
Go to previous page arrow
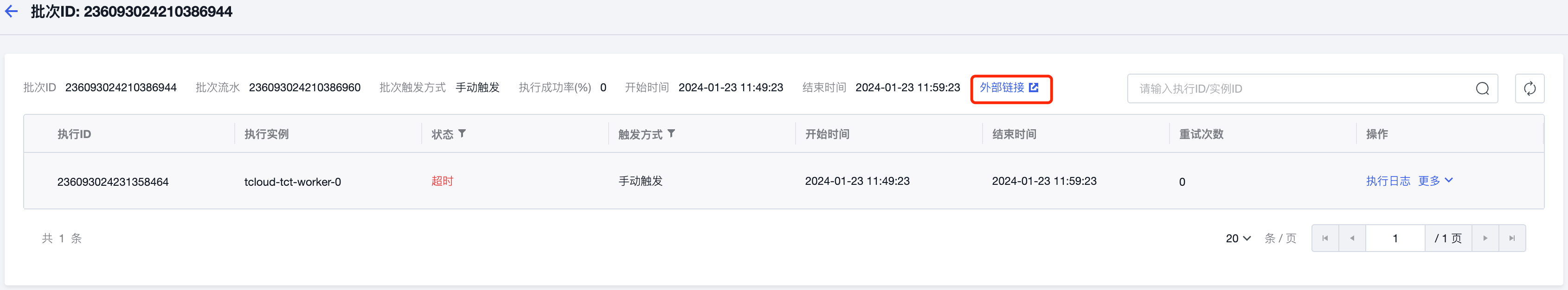click(x=1352, y=238)
